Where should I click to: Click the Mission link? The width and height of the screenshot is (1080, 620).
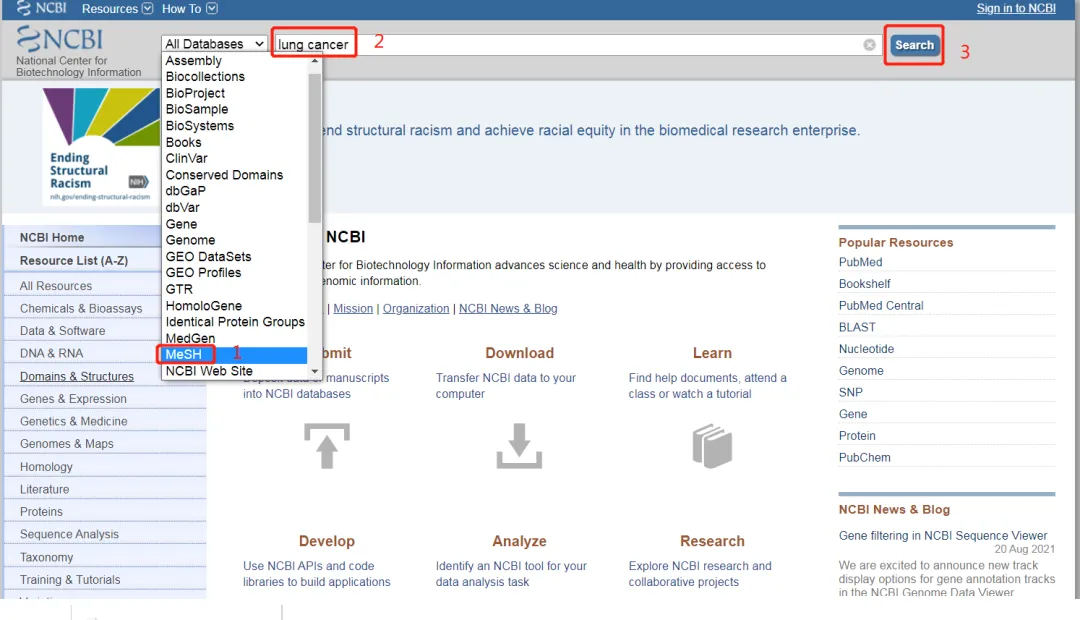pyautogui.click(x=353, y=309)
